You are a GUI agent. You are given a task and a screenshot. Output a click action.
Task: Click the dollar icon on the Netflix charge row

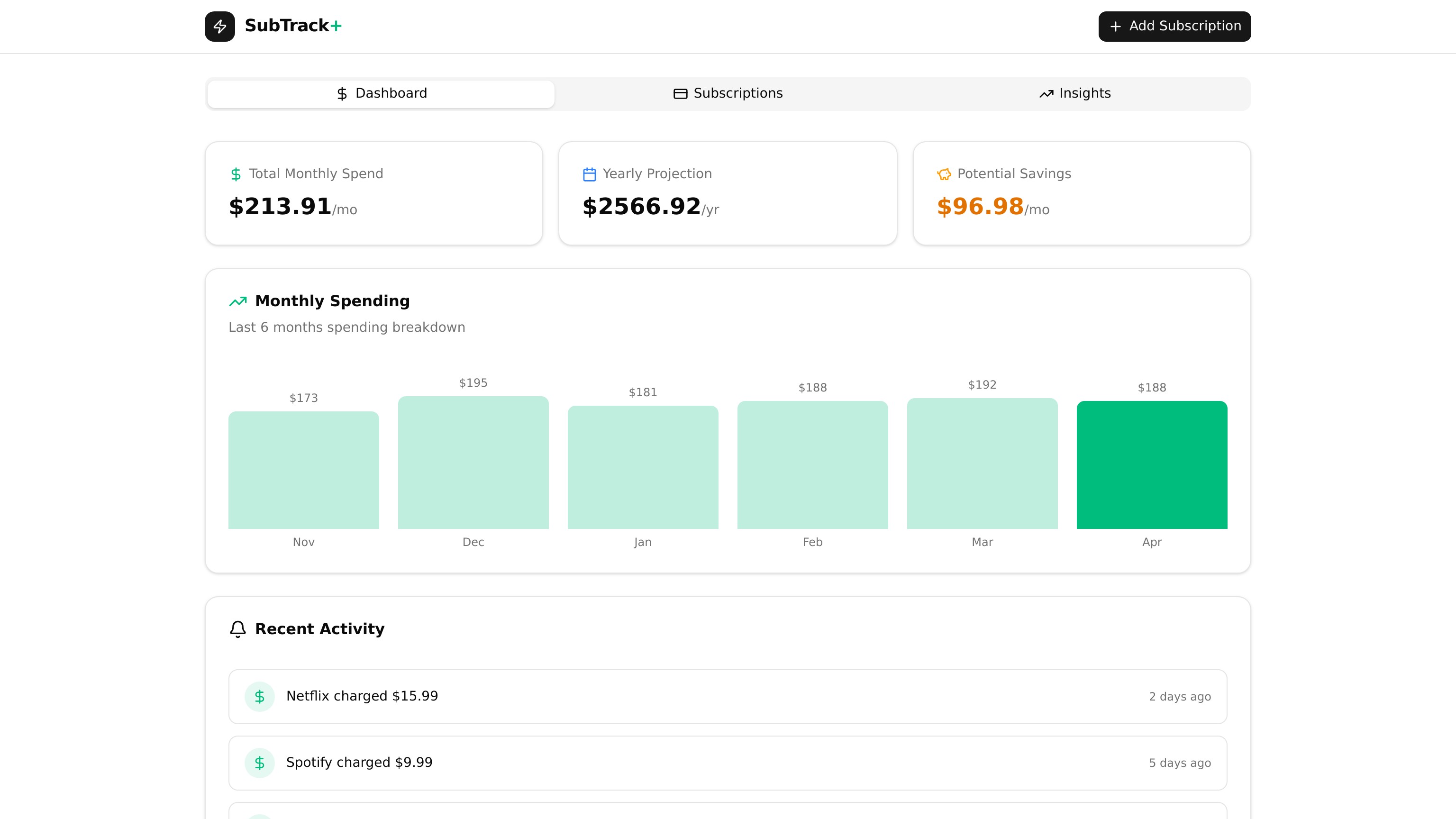pyautogui.click(x=259, y=696)
